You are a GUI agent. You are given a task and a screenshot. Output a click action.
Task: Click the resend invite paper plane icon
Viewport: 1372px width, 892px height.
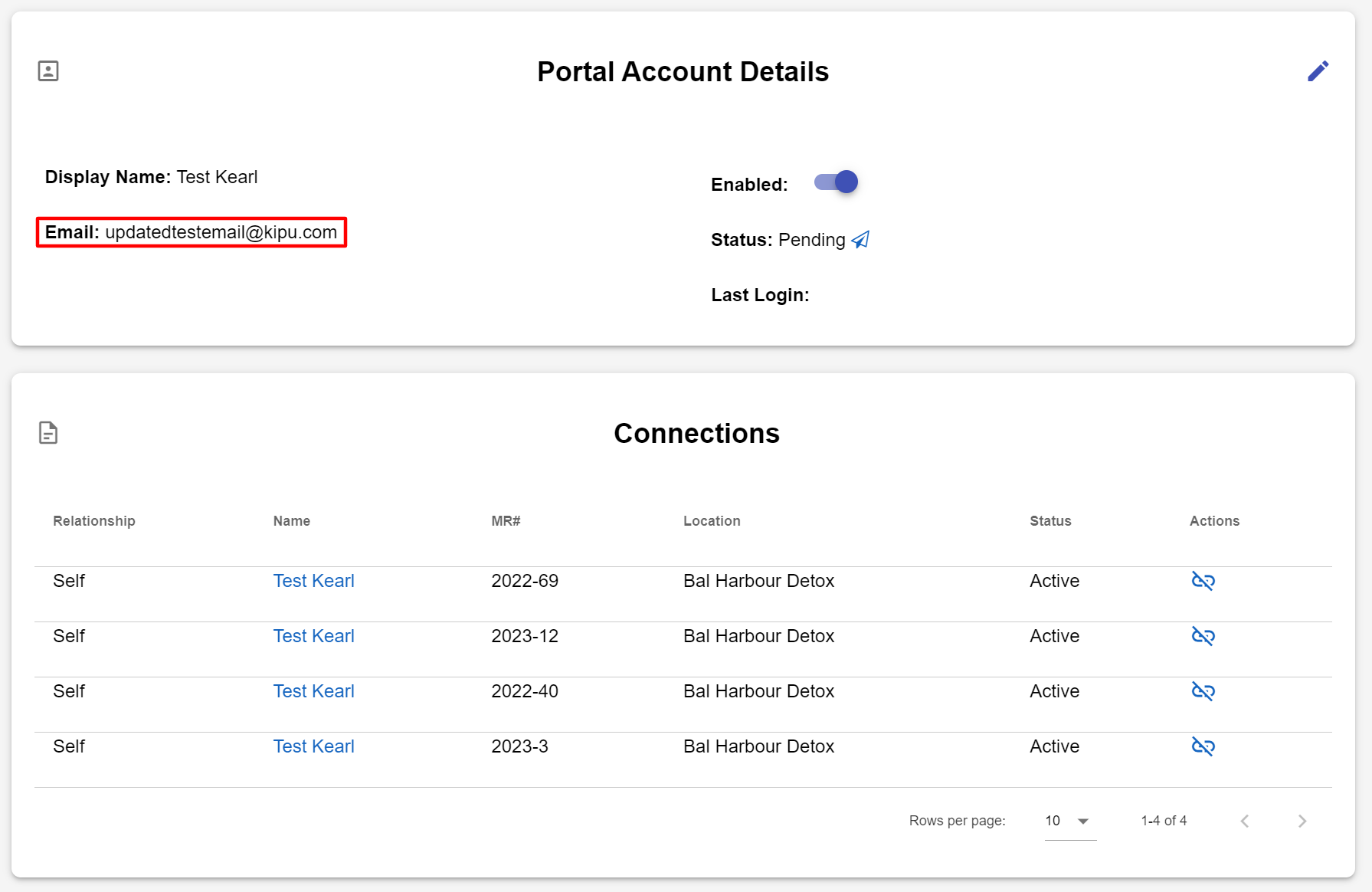click(x=860, y=240)
